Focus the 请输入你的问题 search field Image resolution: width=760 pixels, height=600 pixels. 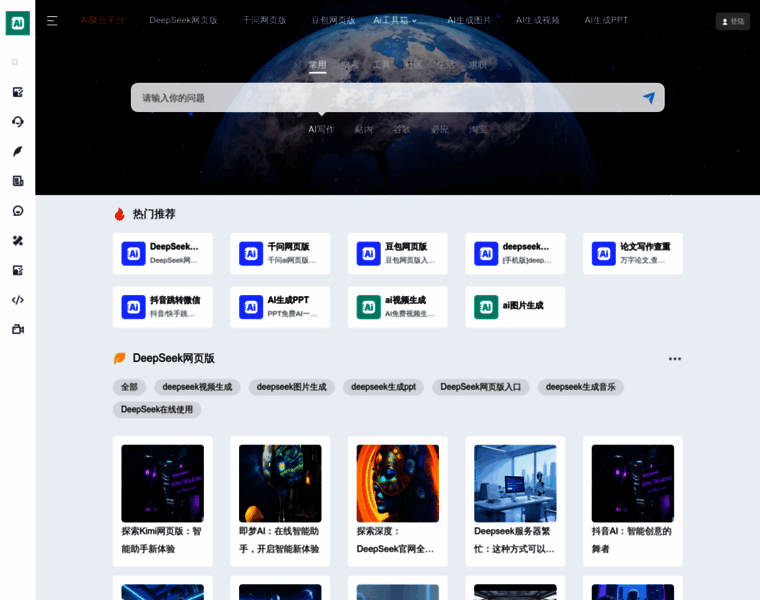point(397,98)
